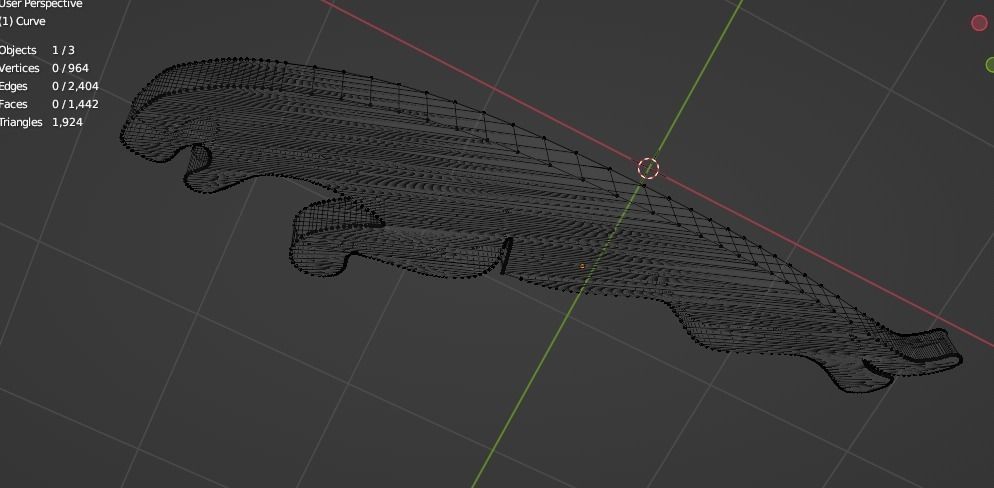
Task: Click the Edges '0 / 2,404' statistic
Action: (75, 86)
